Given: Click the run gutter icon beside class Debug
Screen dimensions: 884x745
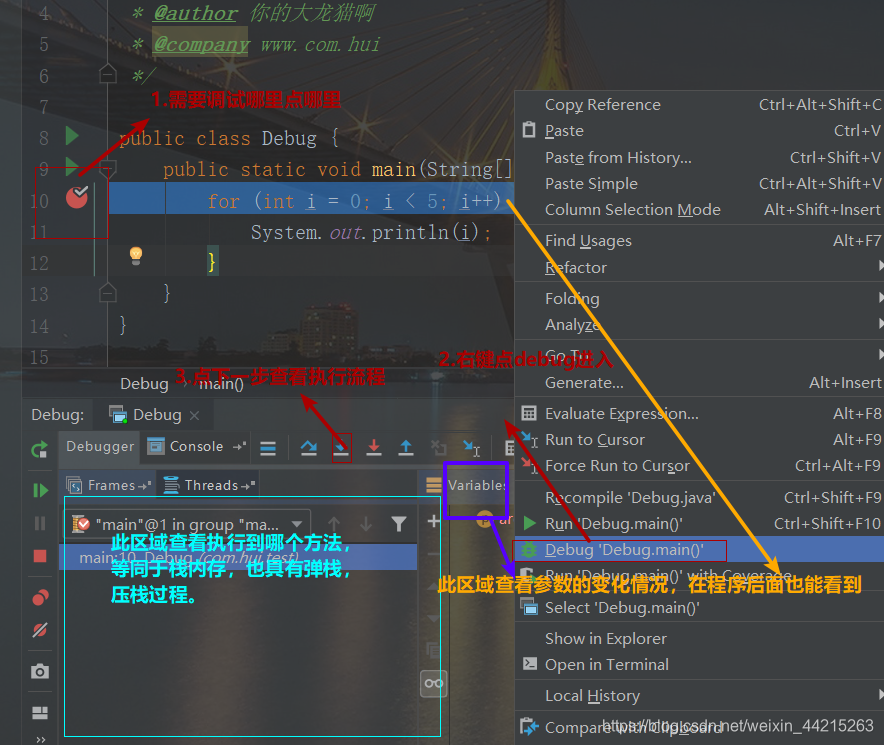Looking at the screenshot, I should [x=72, y=136].
